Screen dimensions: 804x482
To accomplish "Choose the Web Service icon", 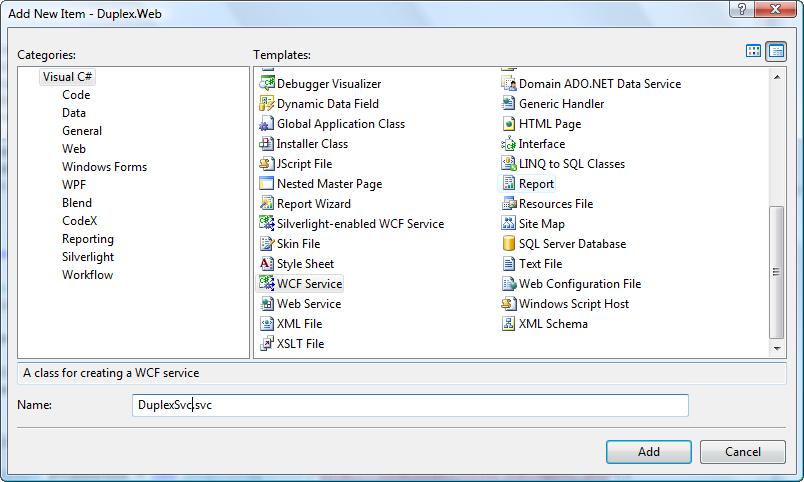I will coord(267,303).
